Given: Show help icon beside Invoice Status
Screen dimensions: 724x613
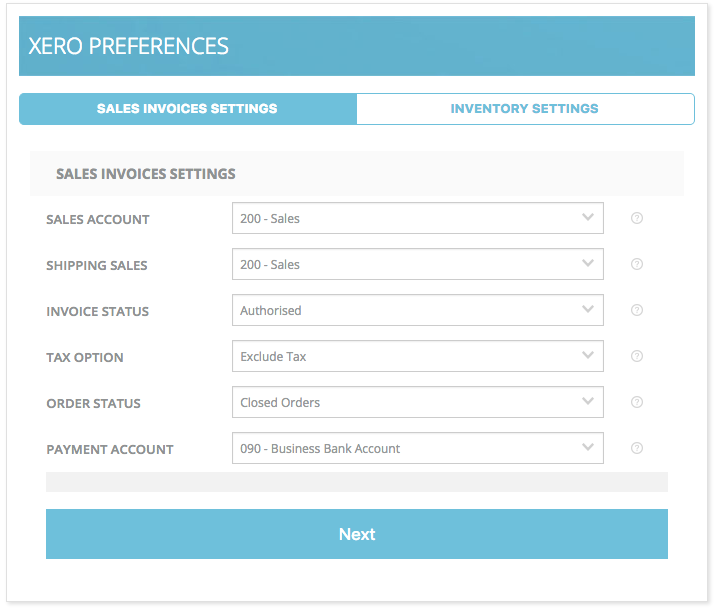Looking at the screenshot, I should [637, 310].
